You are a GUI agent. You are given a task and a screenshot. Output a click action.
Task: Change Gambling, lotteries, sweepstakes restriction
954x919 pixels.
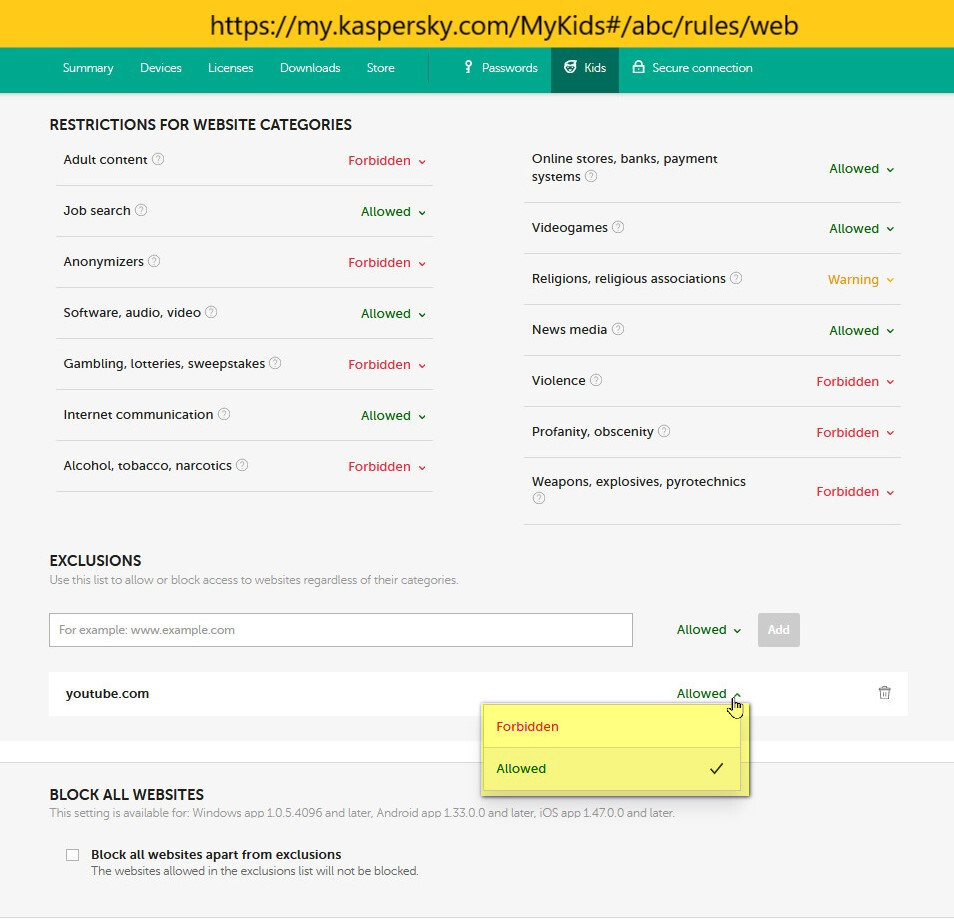coord(387,366)
